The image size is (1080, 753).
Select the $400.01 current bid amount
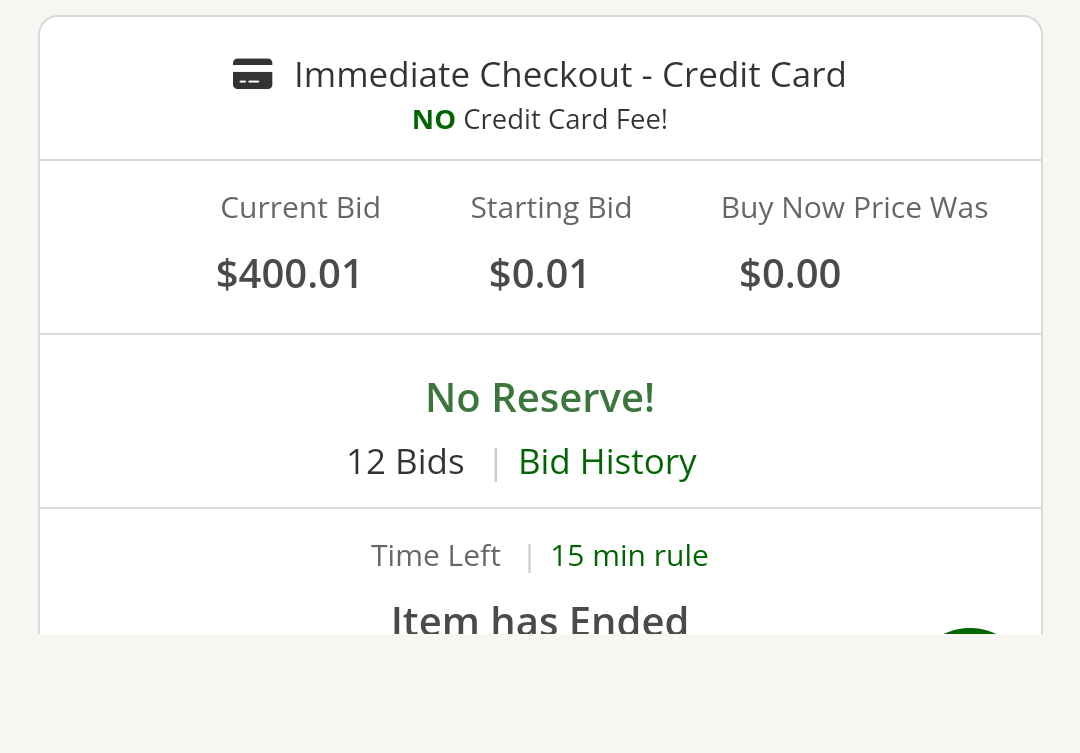[289, 274]
